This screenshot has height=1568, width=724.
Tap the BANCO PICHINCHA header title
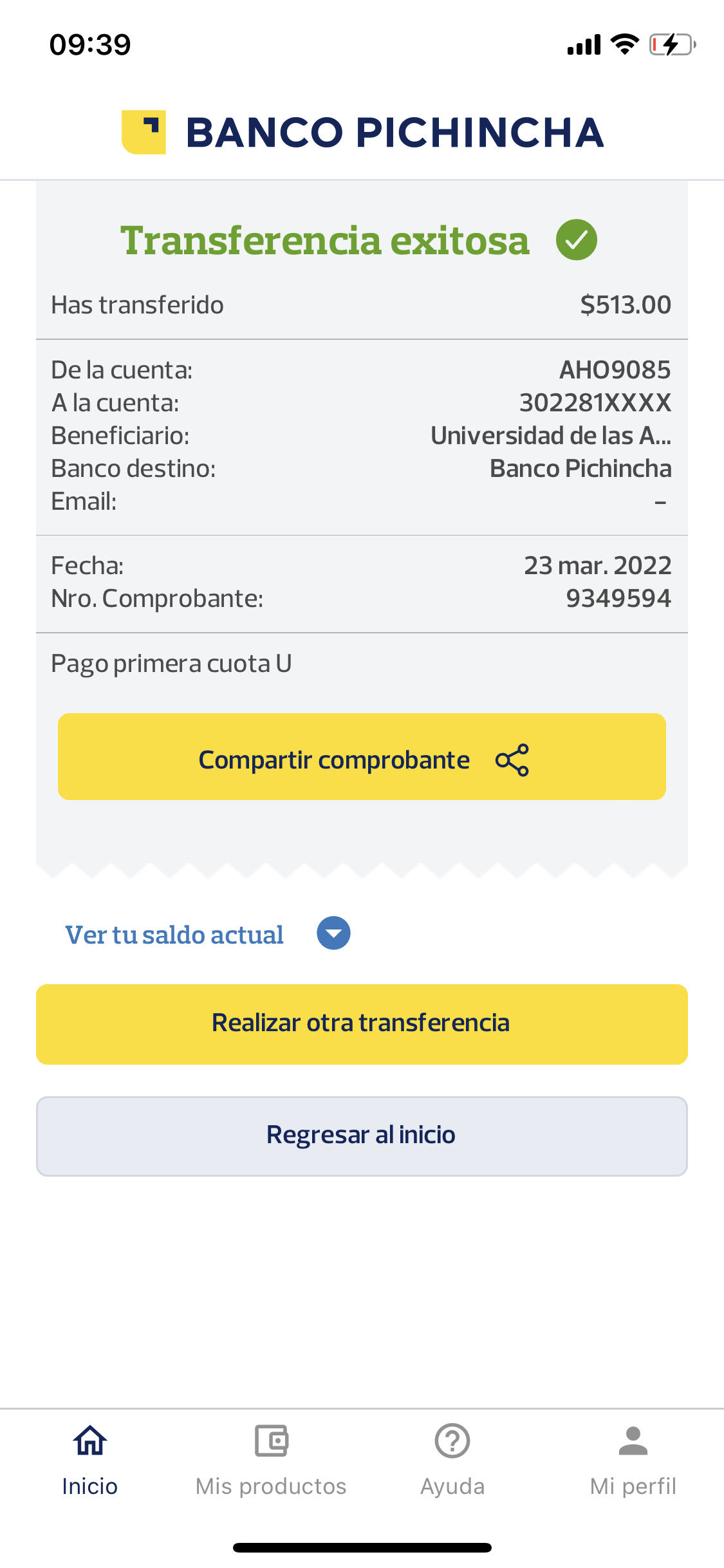coord(394,133)
